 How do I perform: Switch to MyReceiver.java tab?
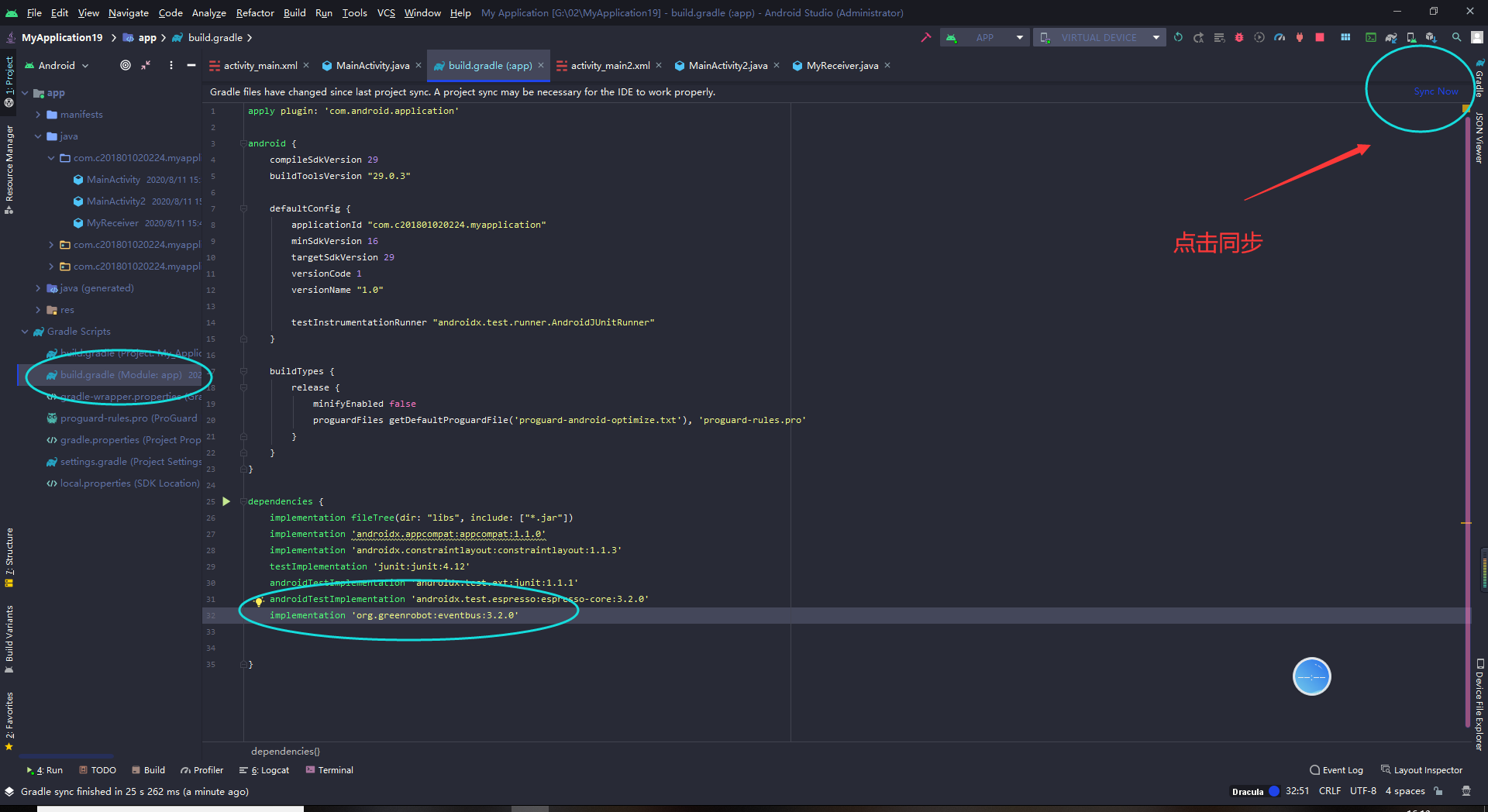point(842,66)
